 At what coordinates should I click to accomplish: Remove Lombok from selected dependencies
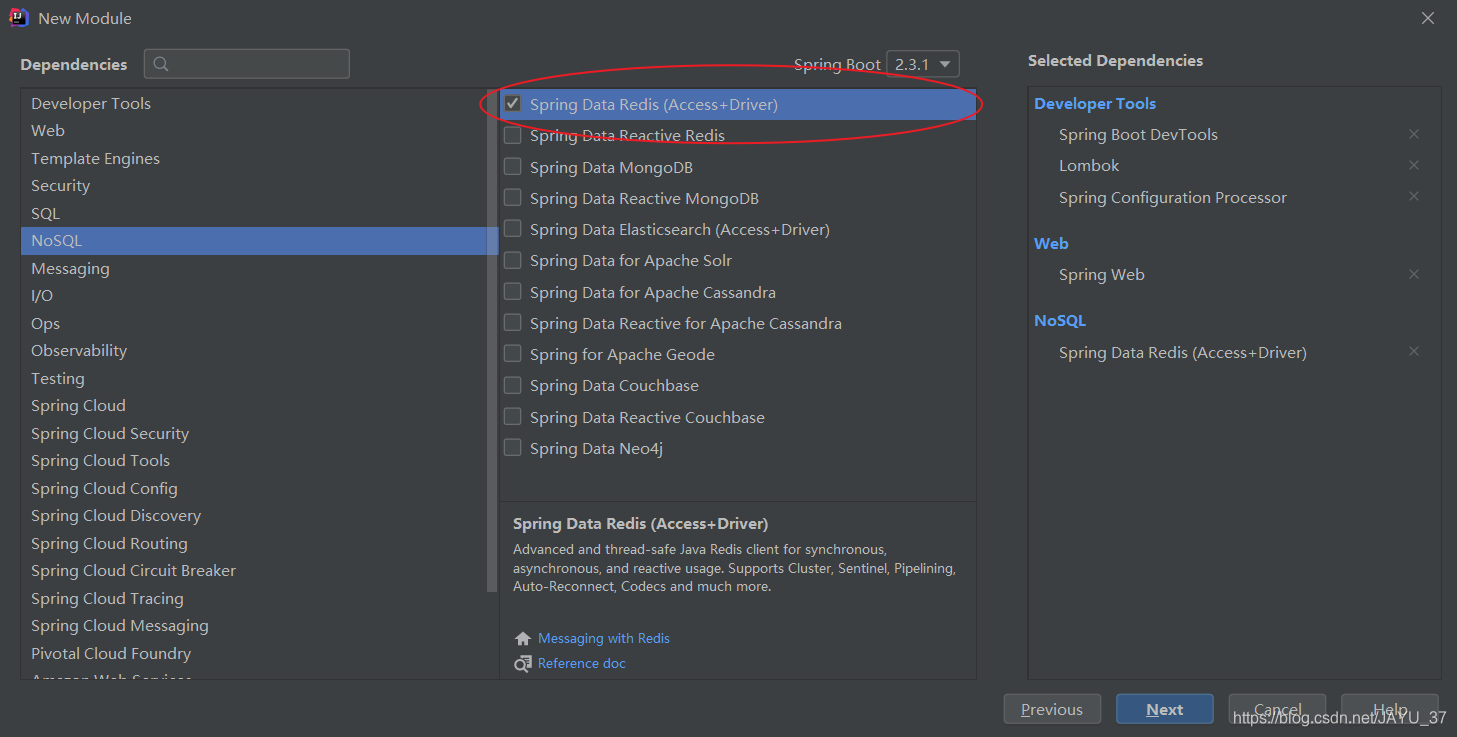1414,165
